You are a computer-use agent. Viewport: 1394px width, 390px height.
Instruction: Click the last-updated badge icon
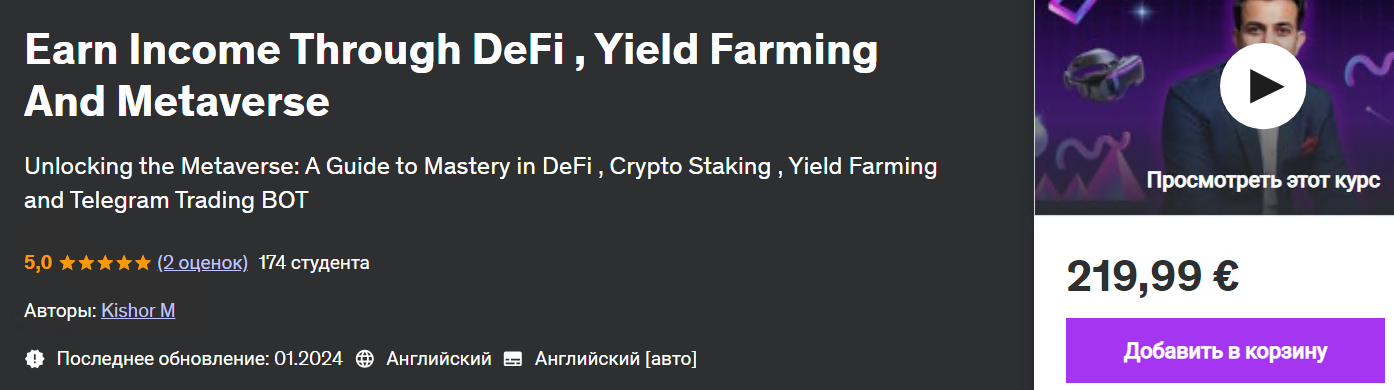pos(35,358)
